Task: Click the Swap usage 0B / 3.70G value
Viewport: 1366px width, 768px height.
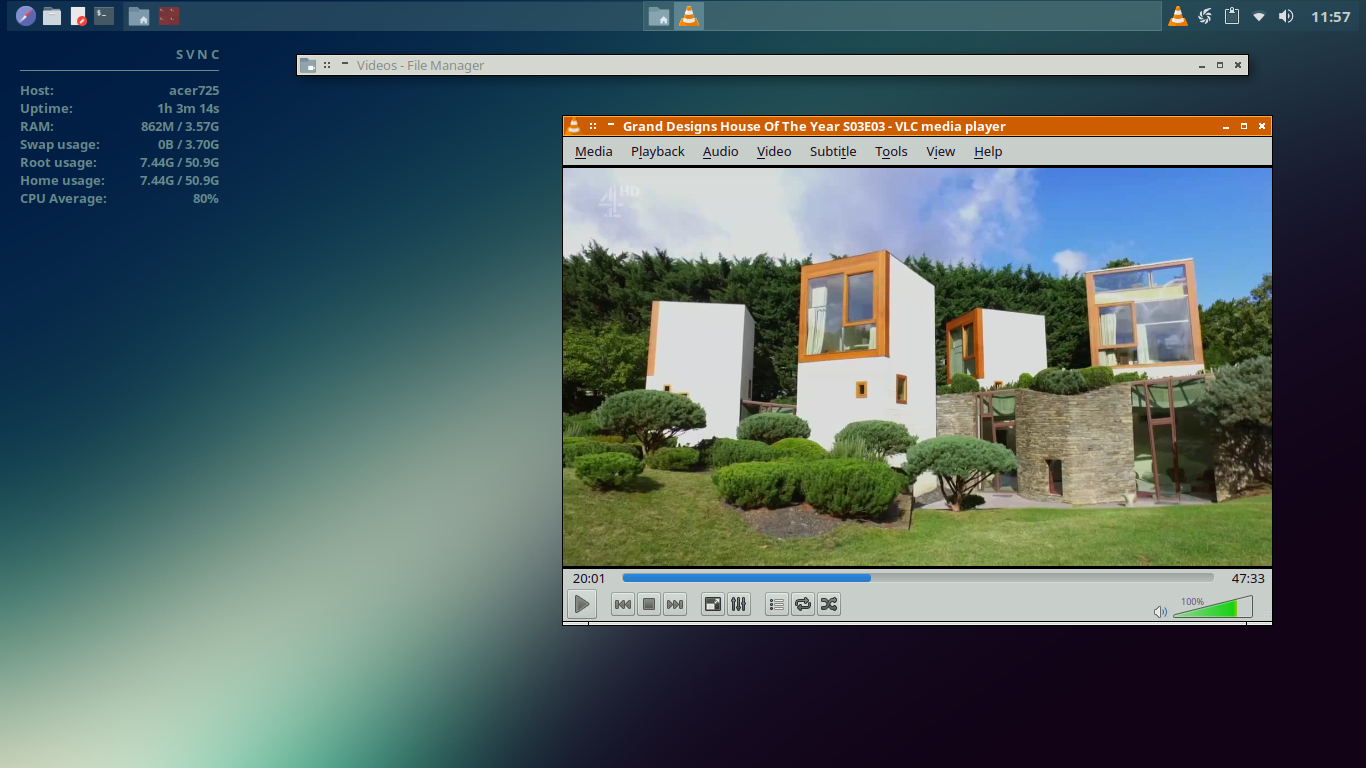Action: (x=189, y=145)
